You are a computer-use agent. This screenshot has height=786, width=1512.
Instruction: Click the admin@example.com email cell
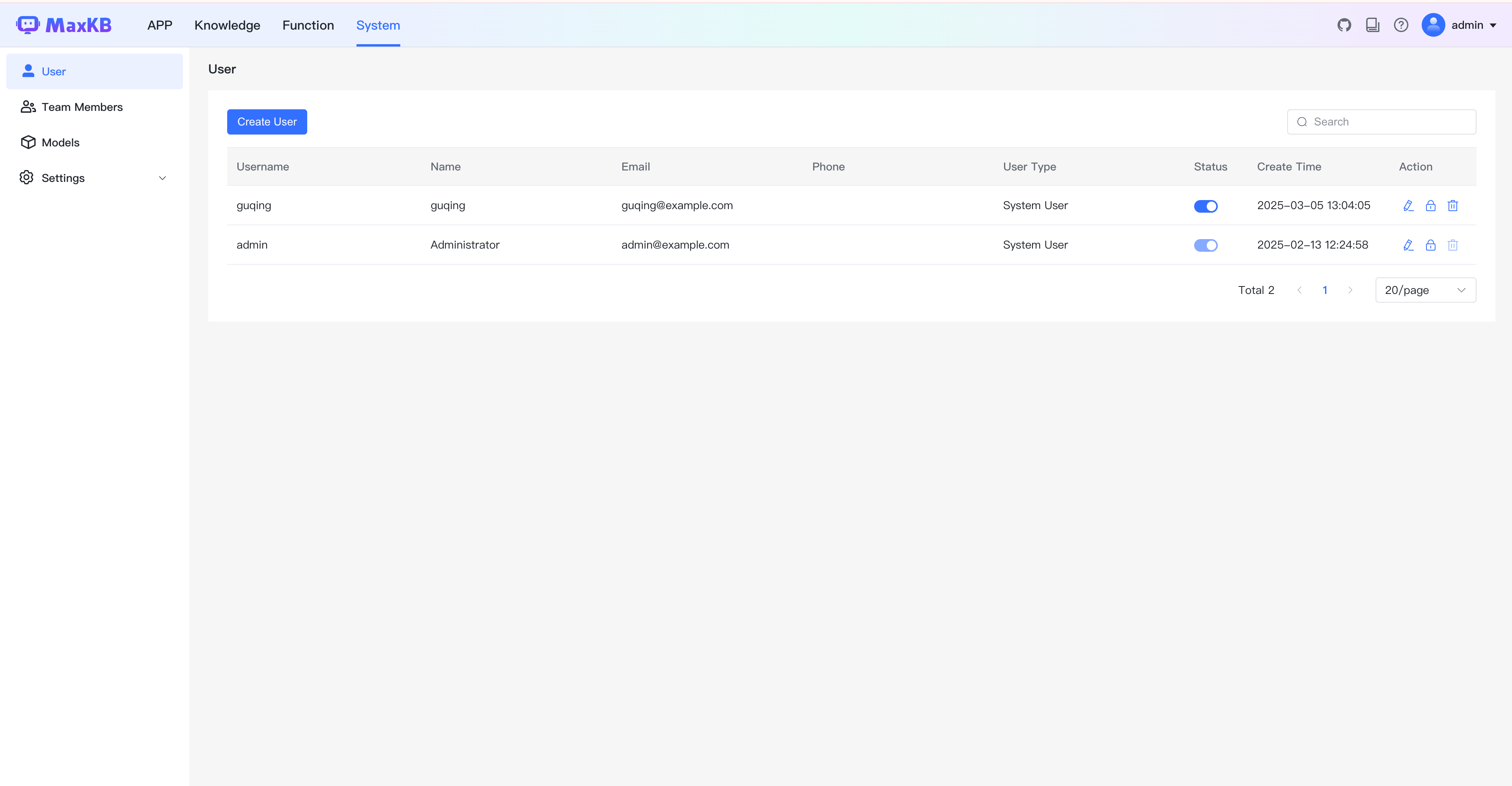(x=675, y=245)
